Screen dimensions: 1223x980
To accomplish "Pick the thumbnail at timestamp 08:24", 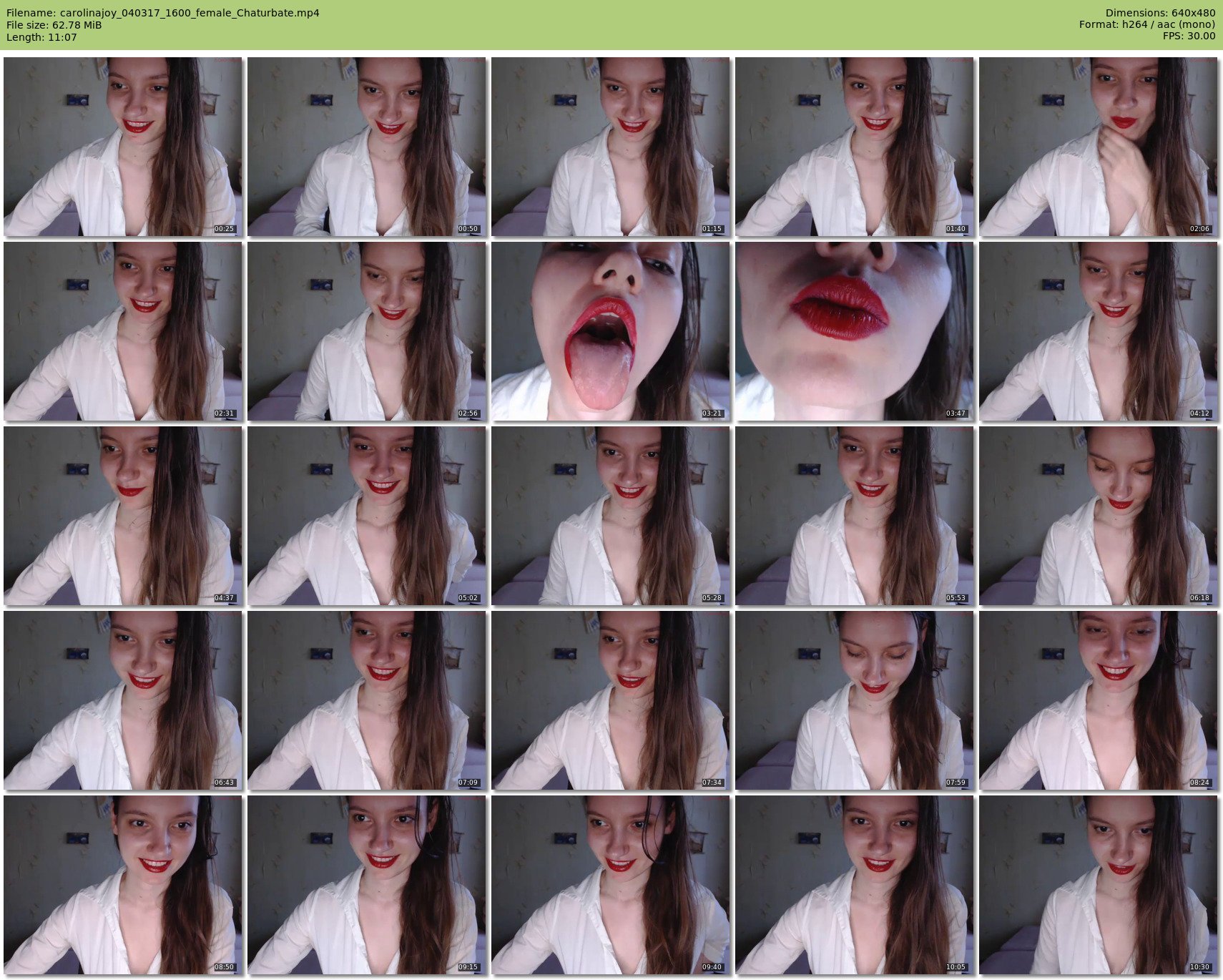I will coord(1099,700).
